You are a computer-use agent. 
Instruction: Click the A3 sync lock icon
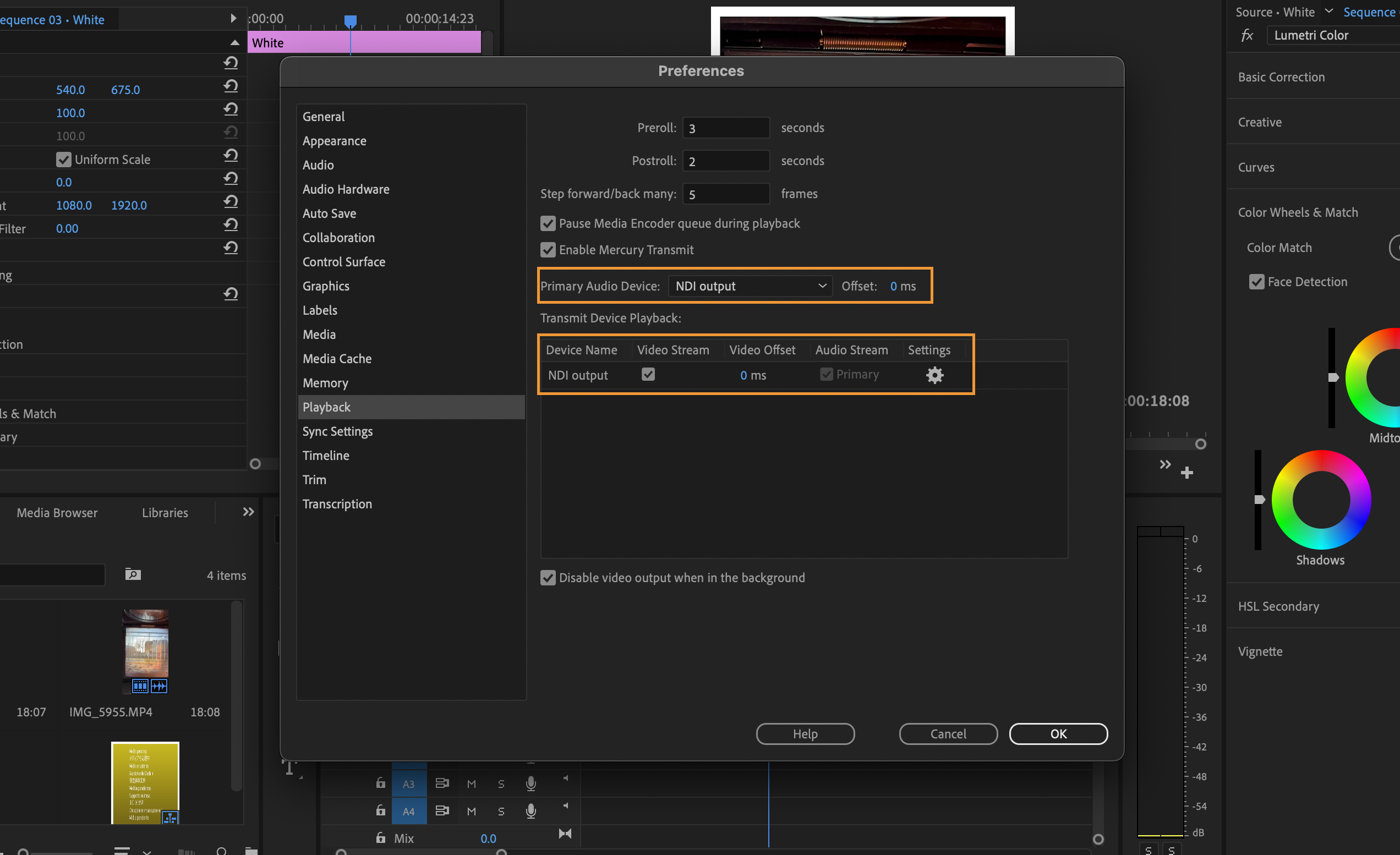(441, 783)
